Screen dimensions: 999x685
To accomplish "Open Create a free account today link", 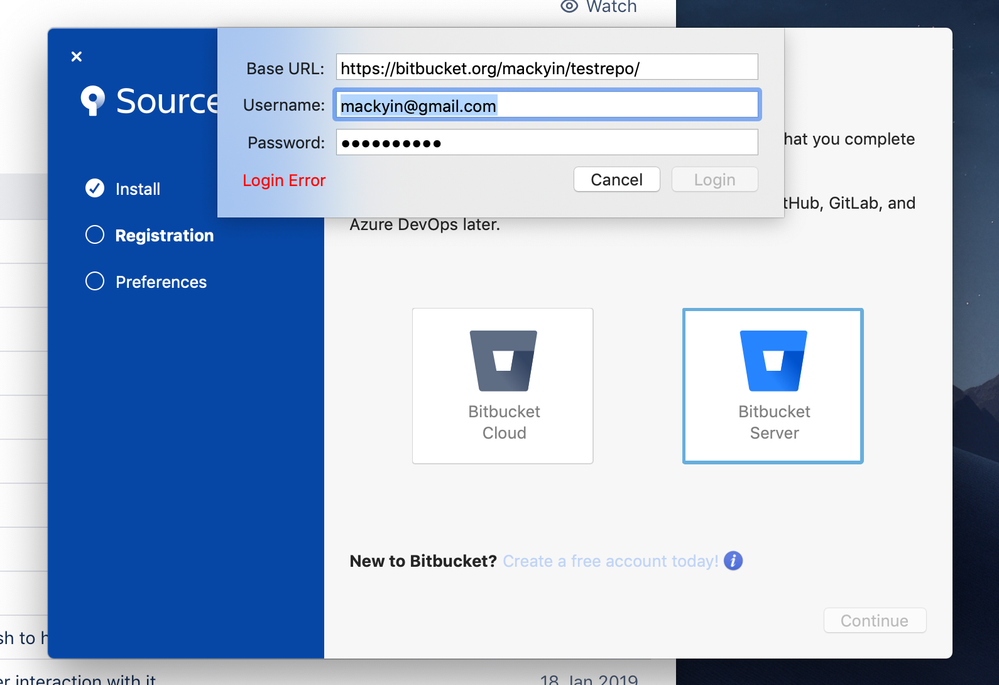I will (610, 561).
